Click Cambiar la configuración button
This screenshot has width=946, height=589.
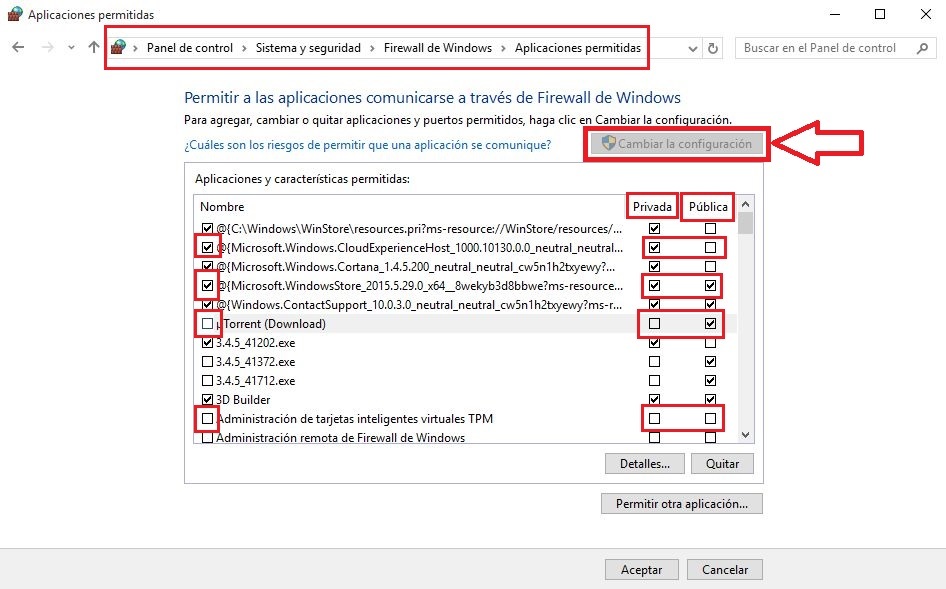point(677,144)
